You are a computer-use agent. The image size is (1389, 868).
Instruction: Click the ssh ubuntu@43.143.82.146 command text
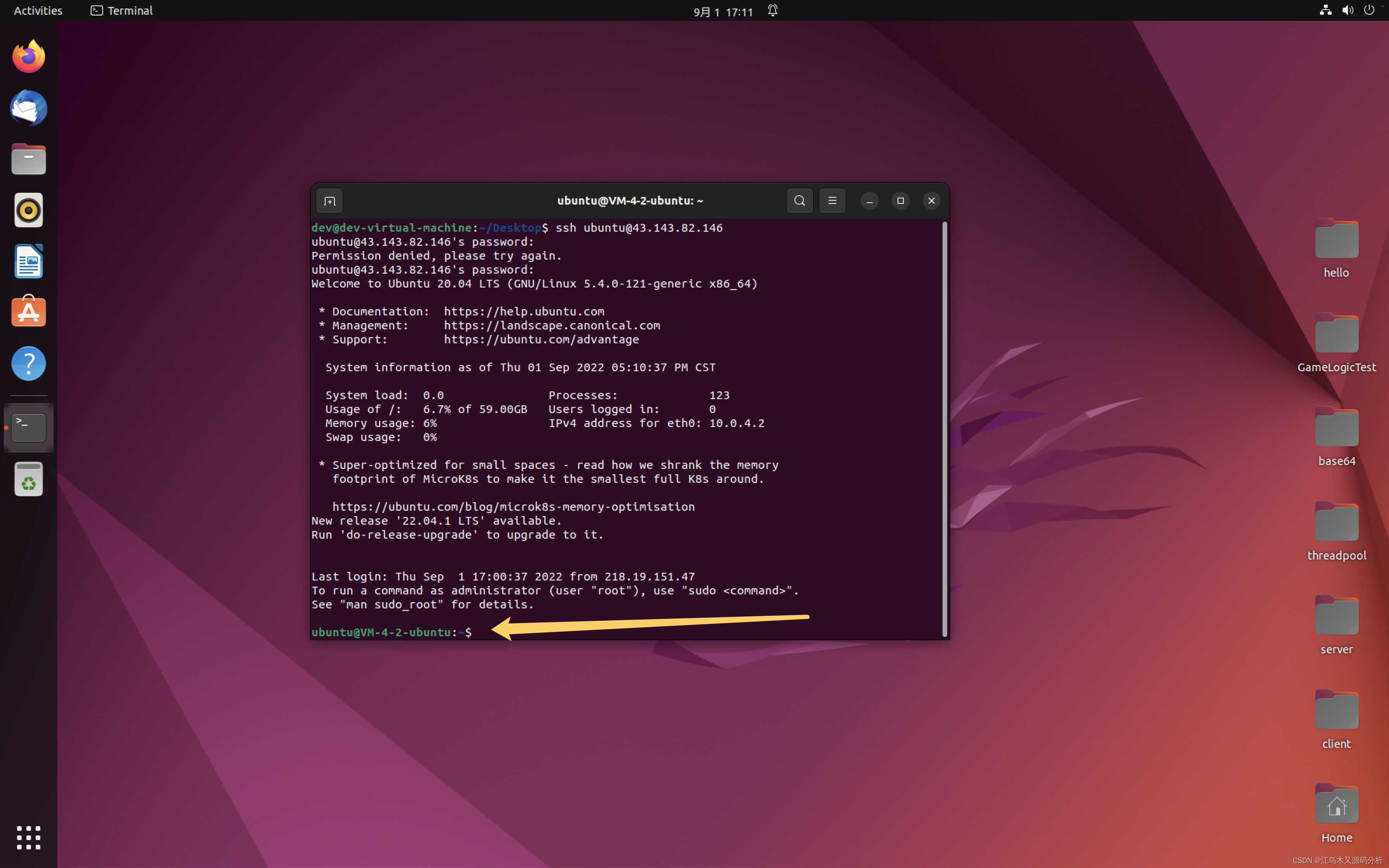(639, 228)
